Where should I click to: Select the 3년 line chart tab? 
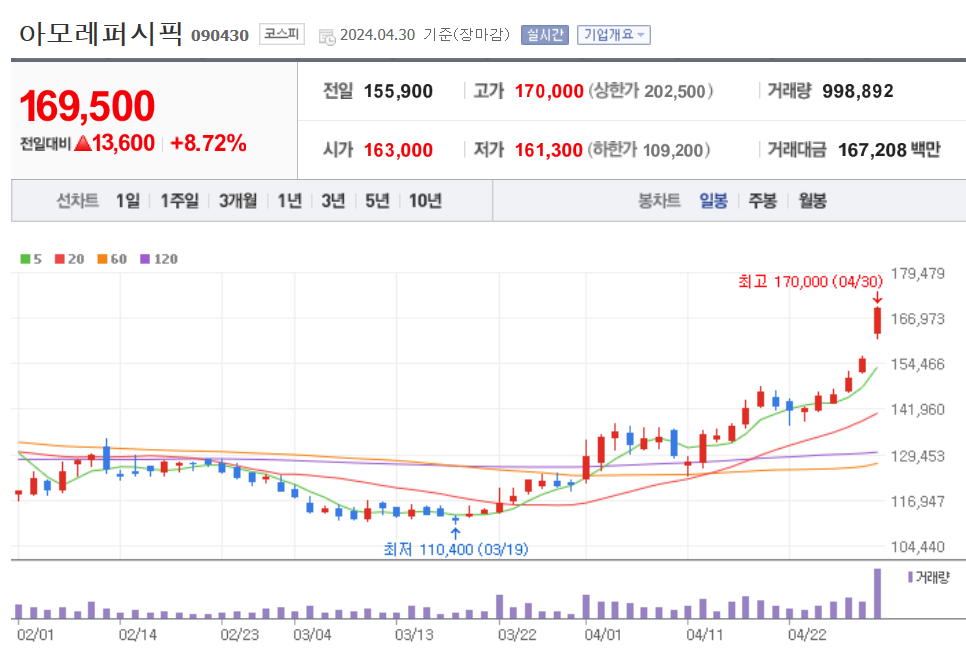333,201
